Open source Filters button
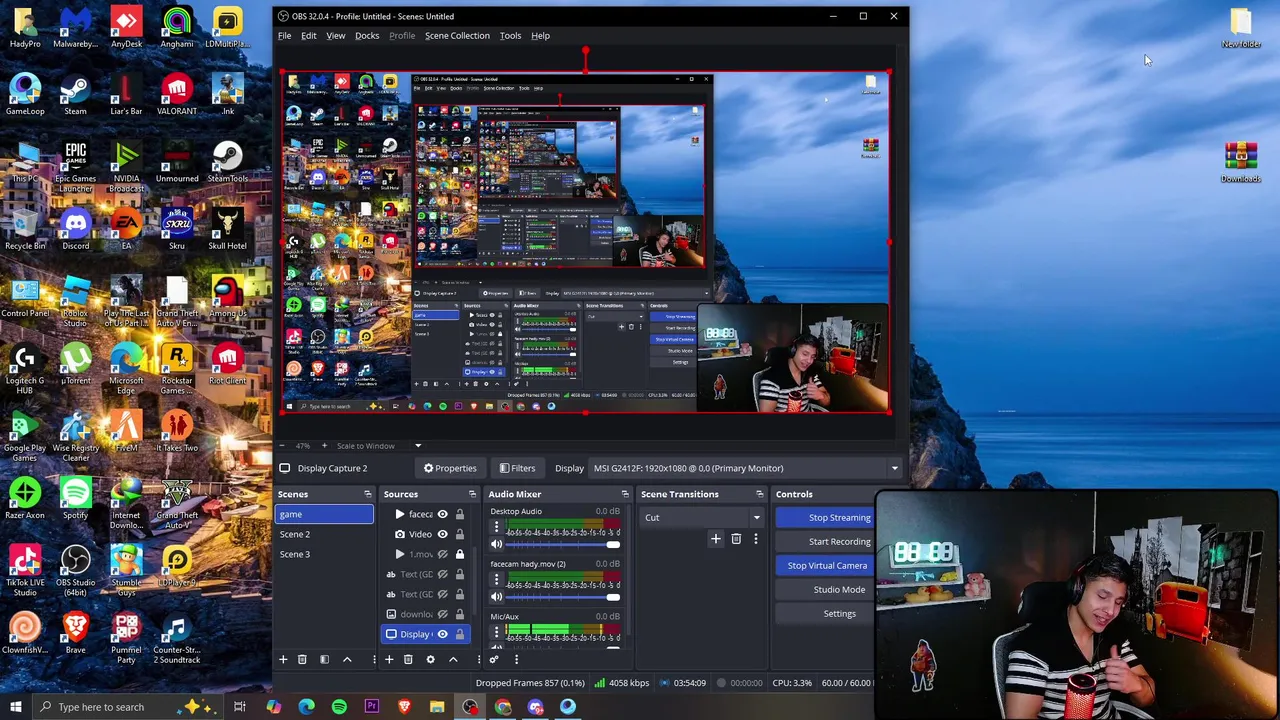Viewport: 1280px width, 720px height. click(517, 468)
